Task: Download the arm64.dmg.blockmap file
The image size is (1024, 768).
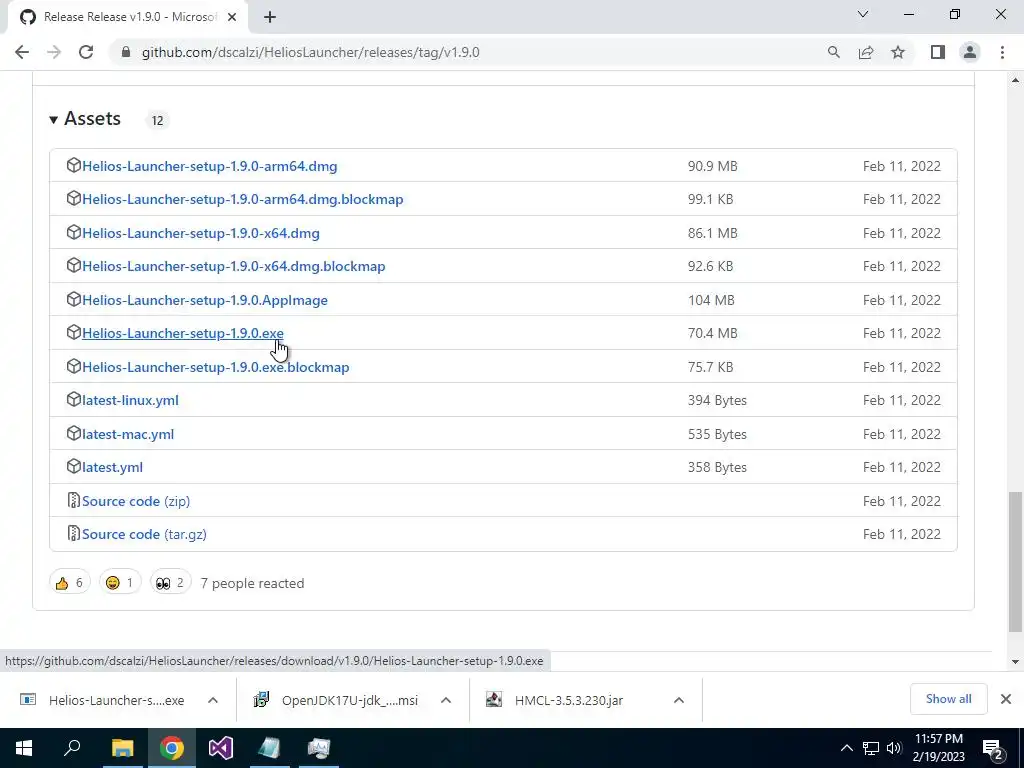Action: click(242, 199)
